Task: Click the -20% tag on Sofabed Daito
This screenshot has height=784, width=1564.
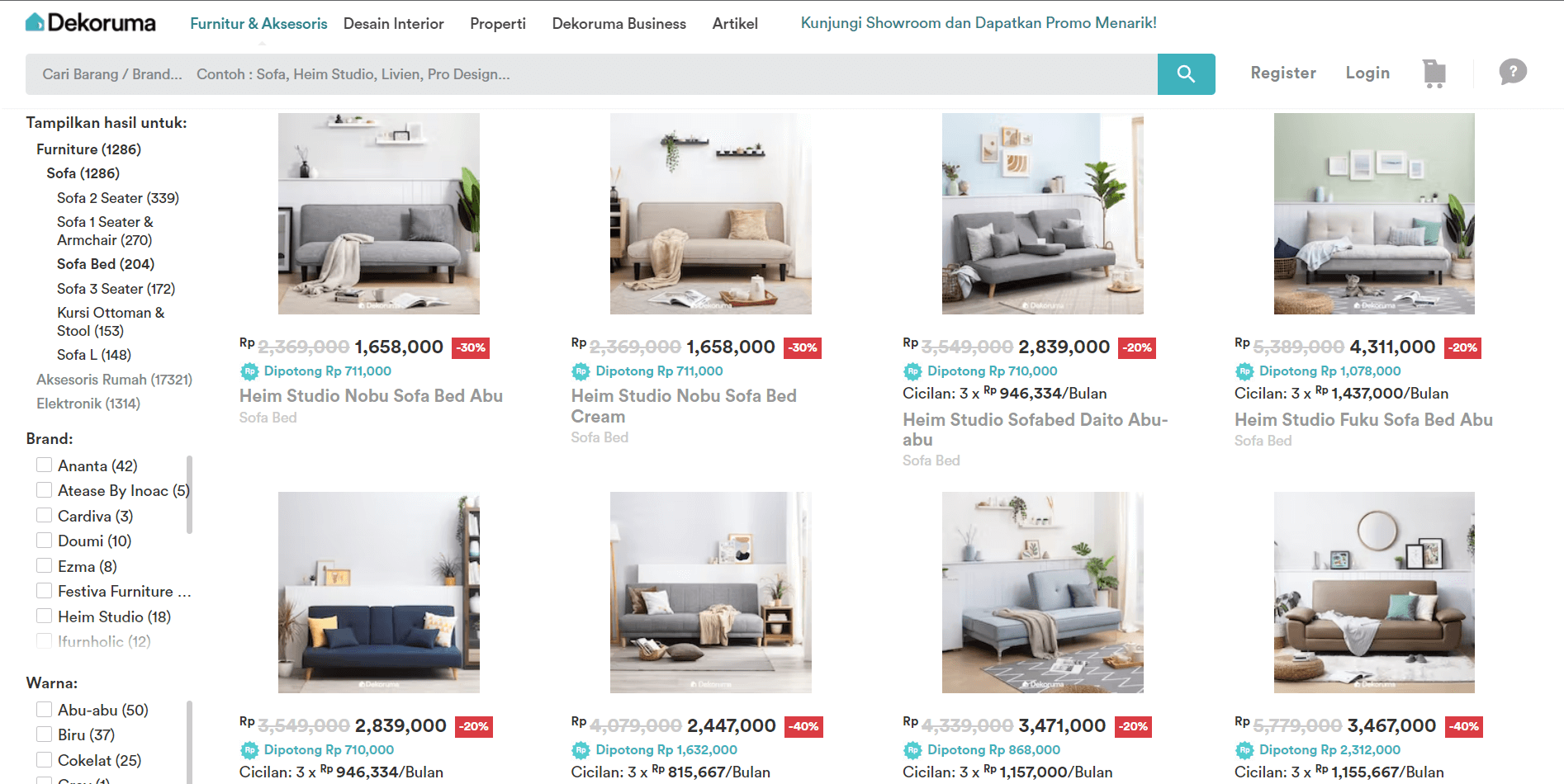Action: 1137,347
